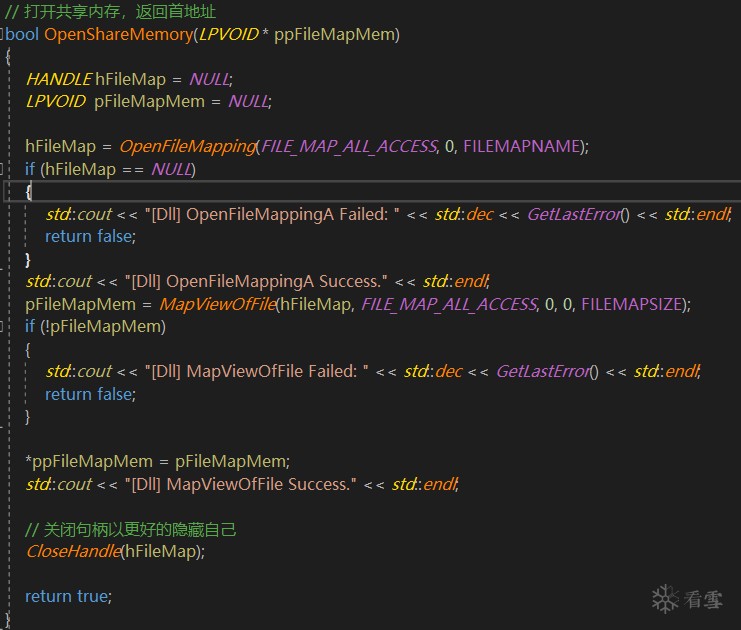This screenshot has height=630, width=741.
Task: Click FILE_MAP_ALL_ACCESS inside the MapViewOfFile call
Action: tap(449, 304)
